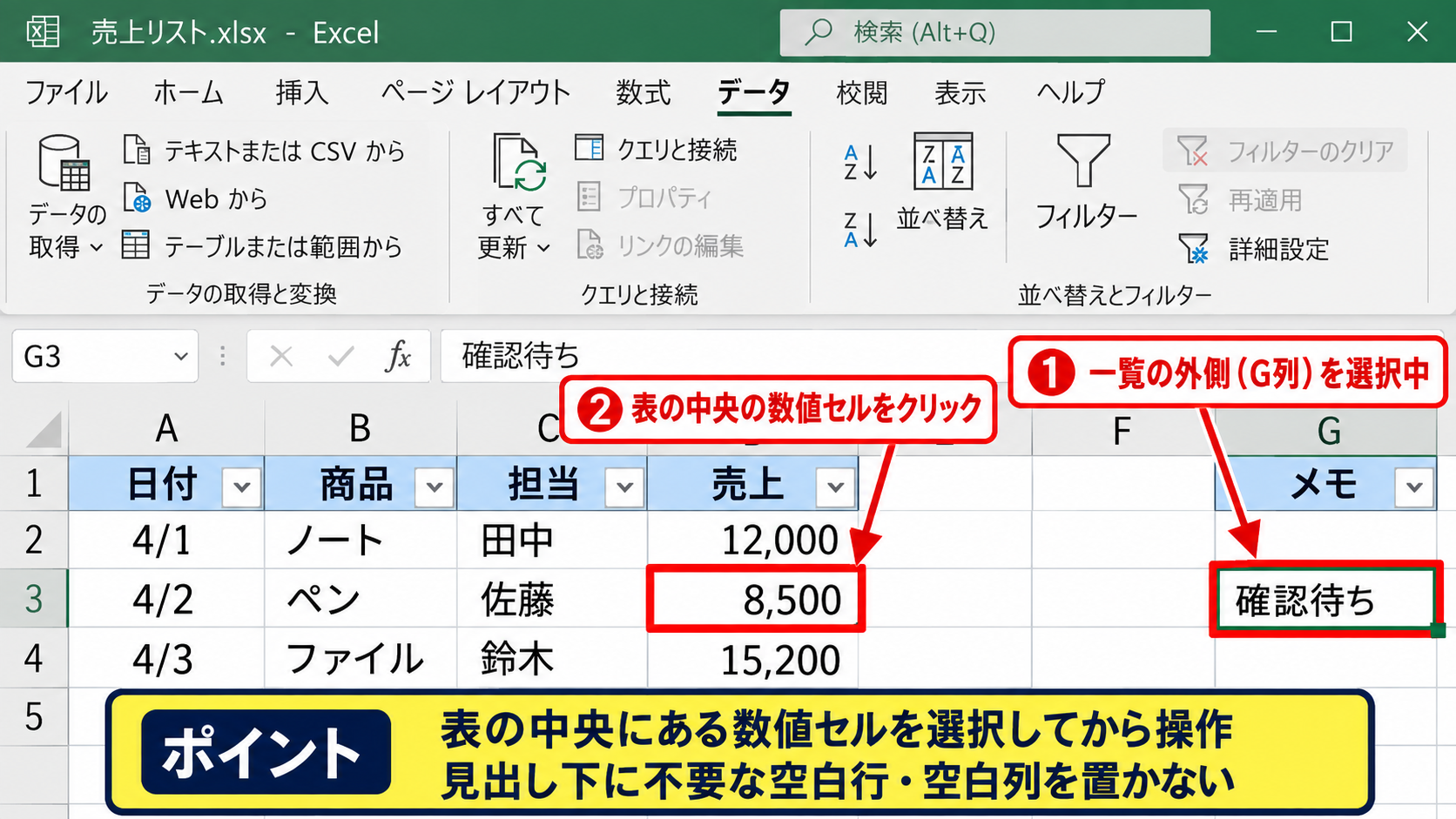Open the メモ column filter dropdown
Screen dimensions: 1456x819
(1414, 487)
